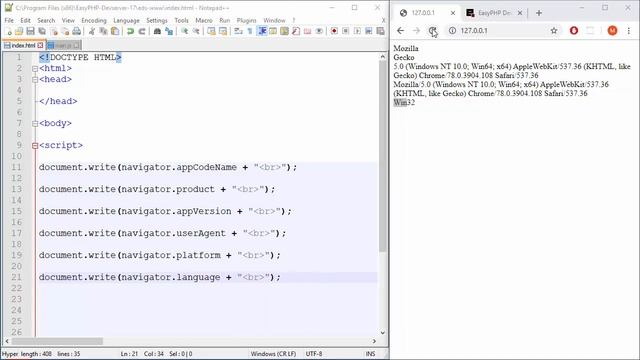Viewport: 640px width, 360px height.
Task: Open the Search menu
Action: click(46, 20)
